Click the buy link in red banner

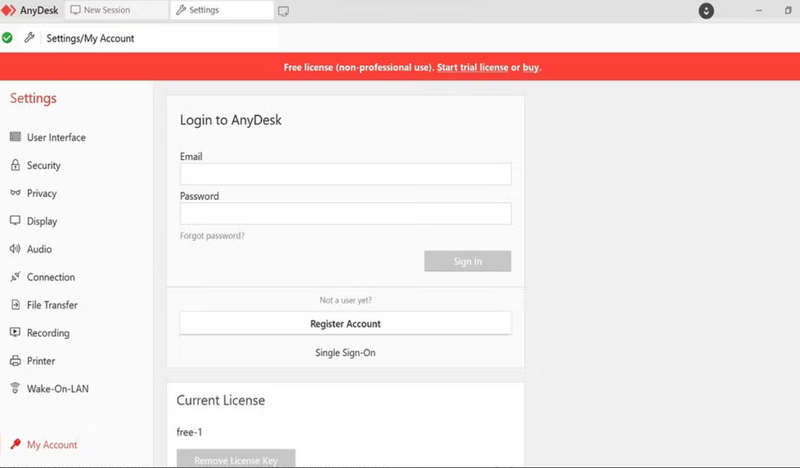pyautogui.click(x=531, y=67)
